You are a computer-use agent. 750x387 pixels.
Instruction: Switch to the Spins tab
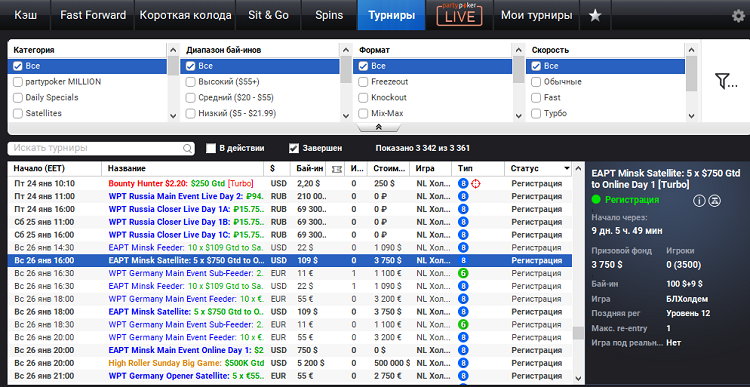[329, 15]
